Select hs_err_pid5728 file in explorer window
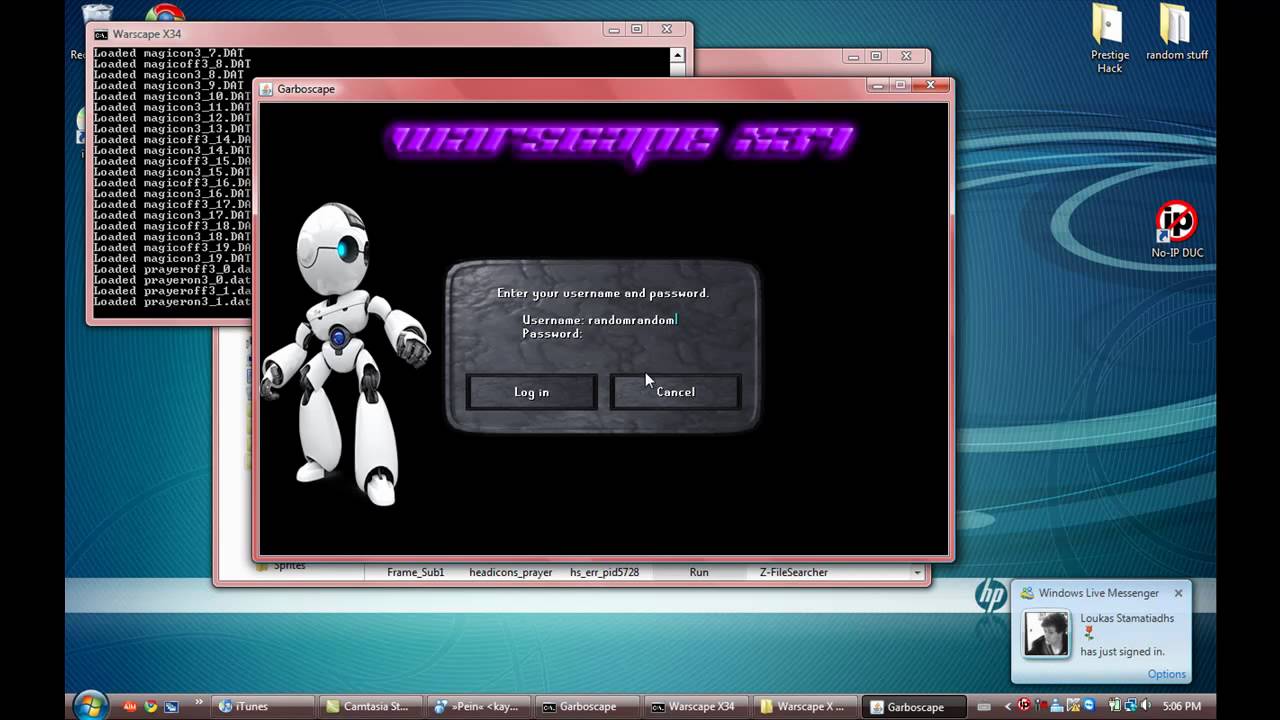 604,573
